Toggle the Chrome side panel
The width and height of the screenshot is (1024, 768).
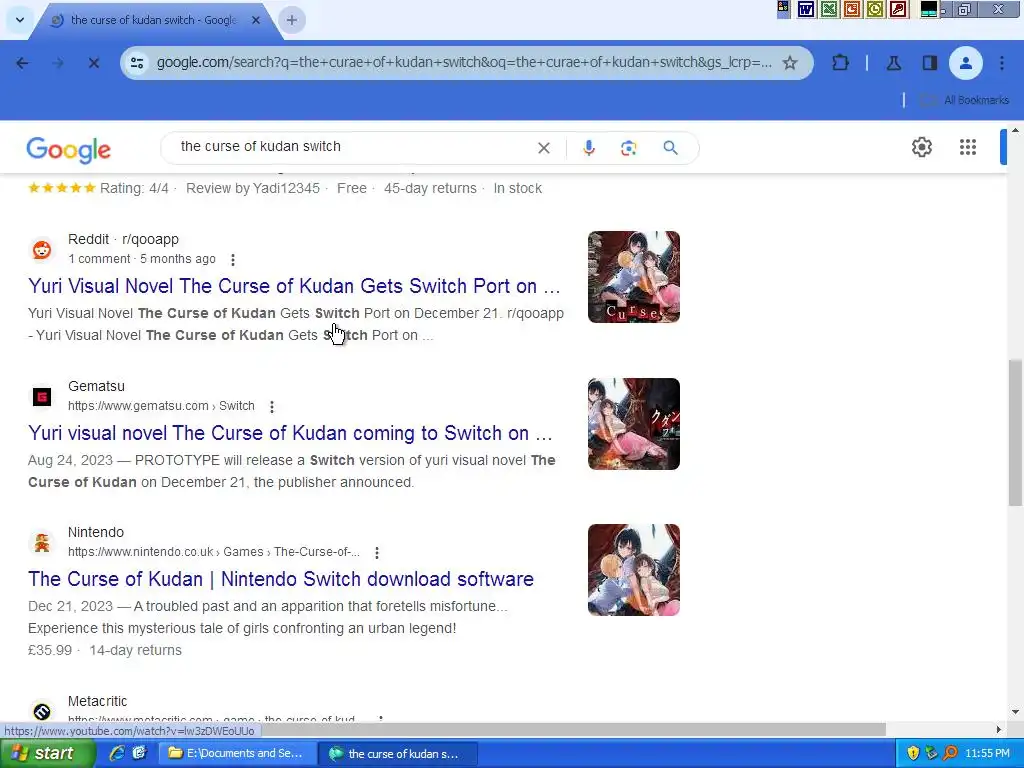tap(929, 63)
